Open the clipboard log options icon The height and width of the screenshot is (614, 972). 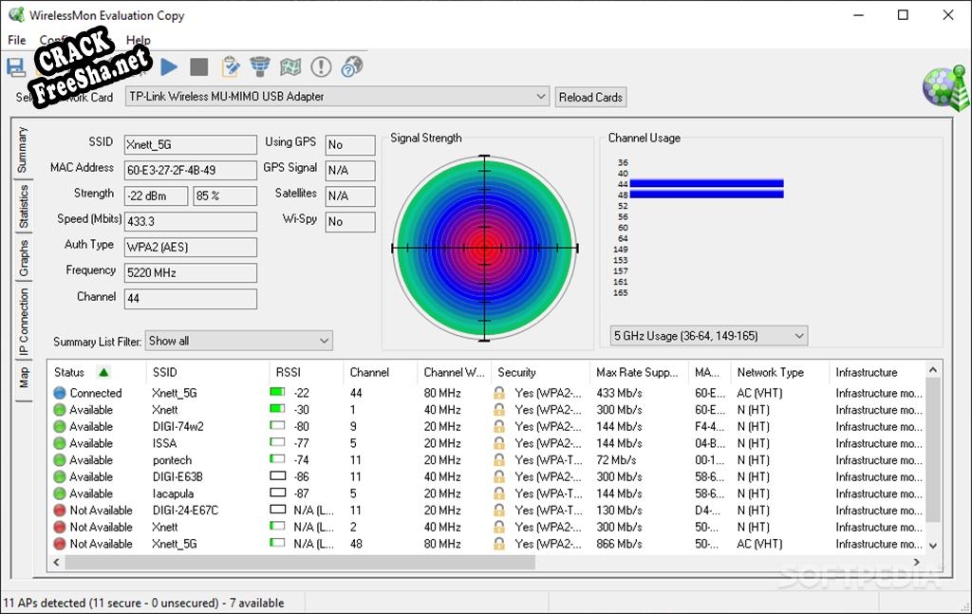[x=230, y=67]
